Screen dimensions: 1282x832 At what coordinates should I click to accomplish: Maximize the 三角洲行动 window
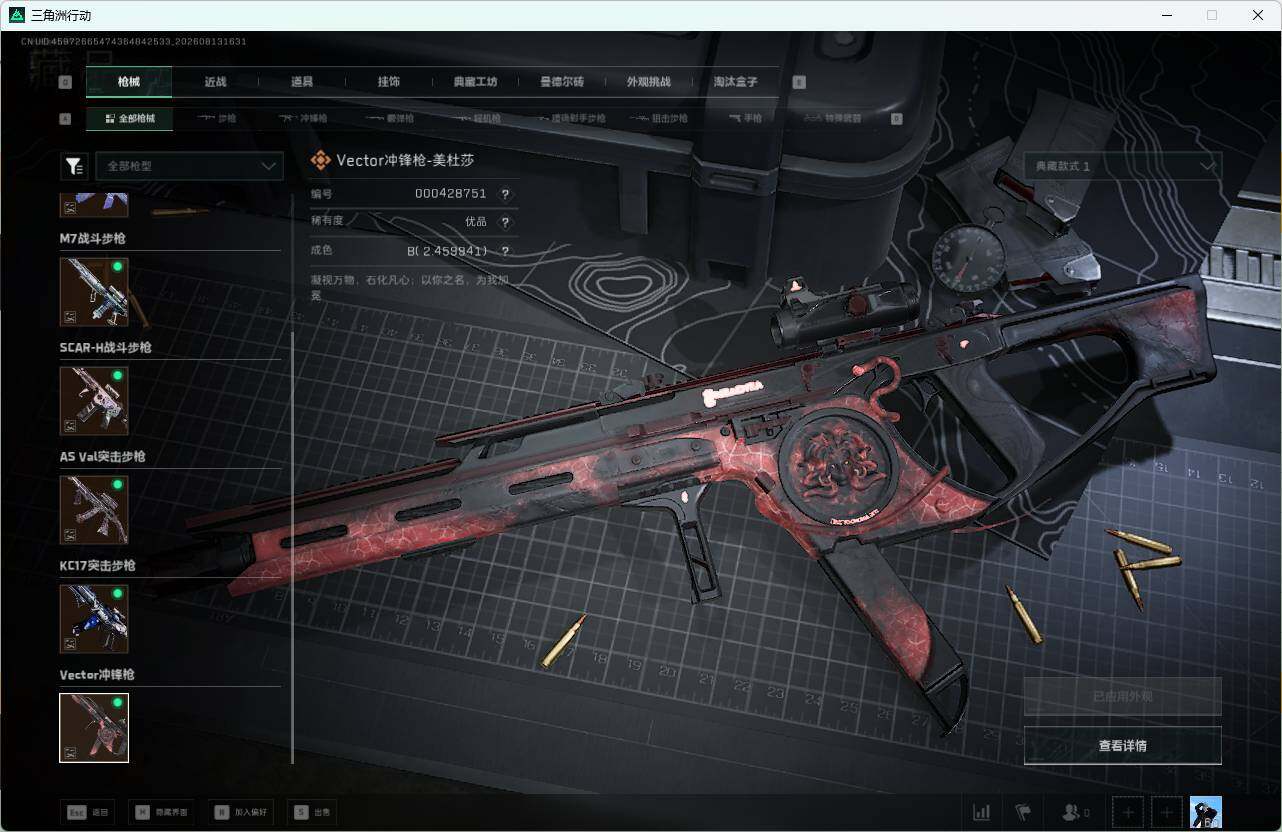[1212, 15]
